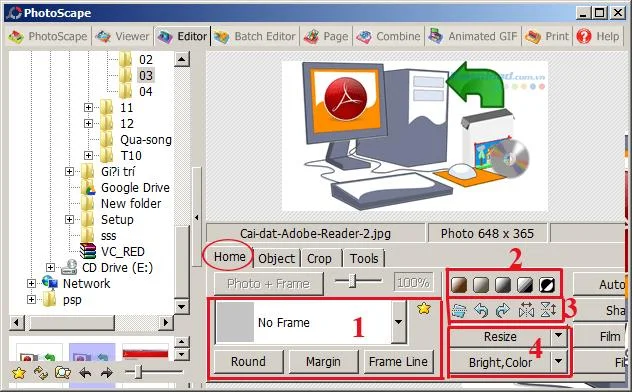Expand the Gi?i trí folder
Viewport: 632px width, 392px height.
(69, 172)
